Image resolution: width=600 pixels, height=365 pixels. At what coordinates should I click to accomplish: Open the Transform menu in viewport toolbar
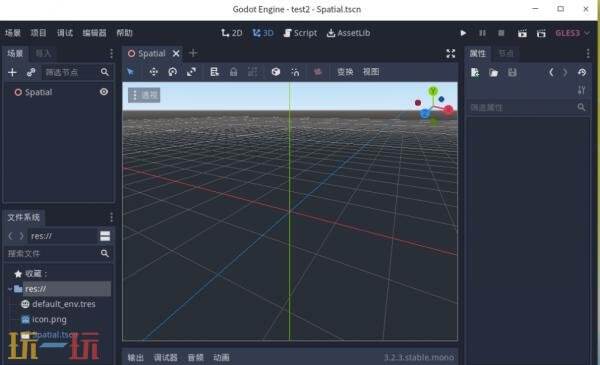click(x=345, y=72)
